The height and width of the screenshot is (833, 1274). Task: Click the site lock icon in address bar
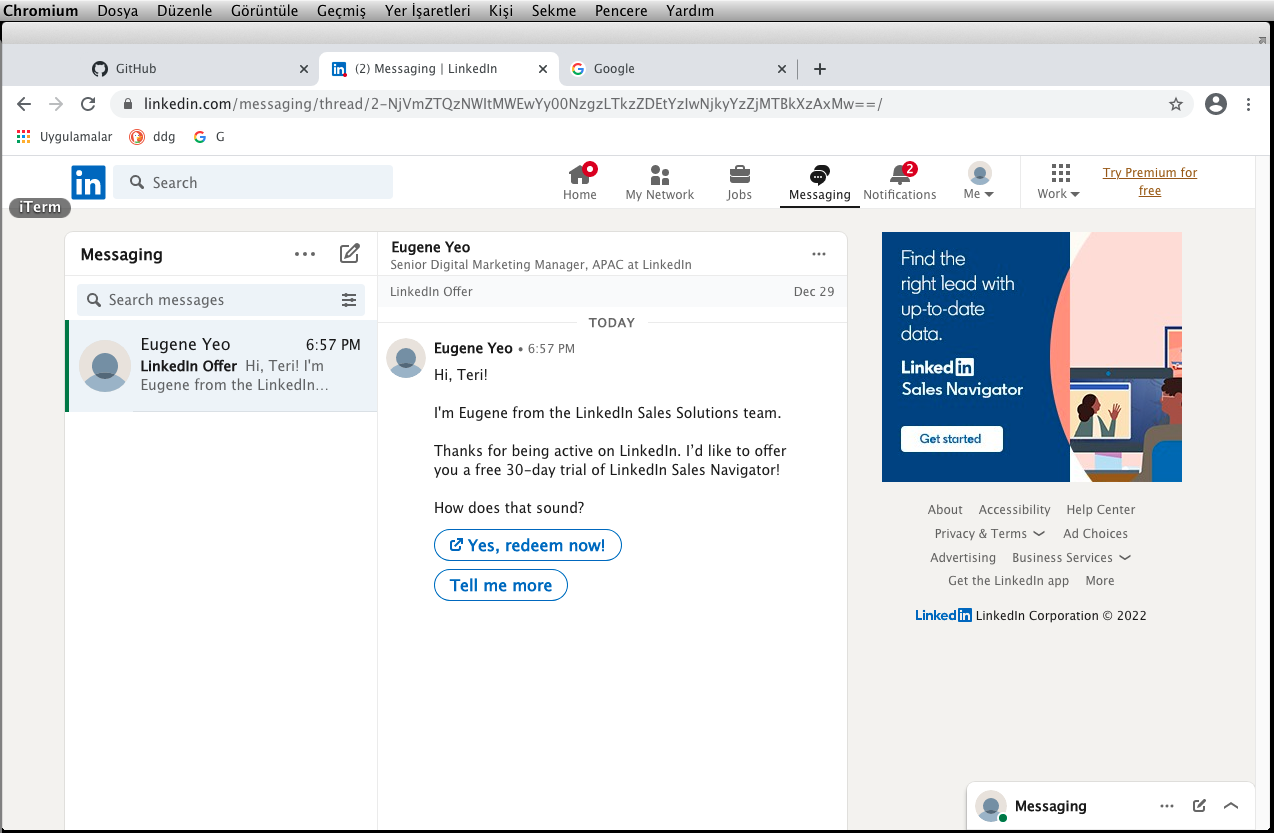[128, 104]
